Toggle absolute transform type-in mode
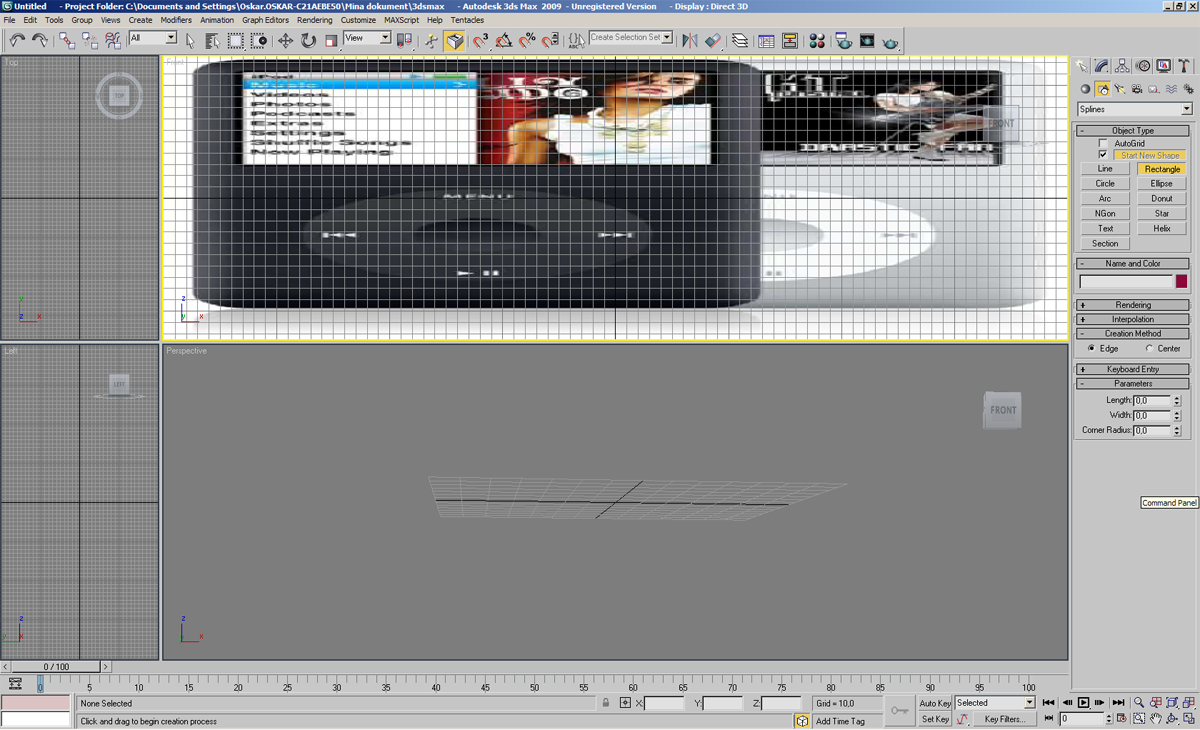Image resolution: width=1200 pixels, height=730 pixels. pyautogui.click(x=625, y=703)
